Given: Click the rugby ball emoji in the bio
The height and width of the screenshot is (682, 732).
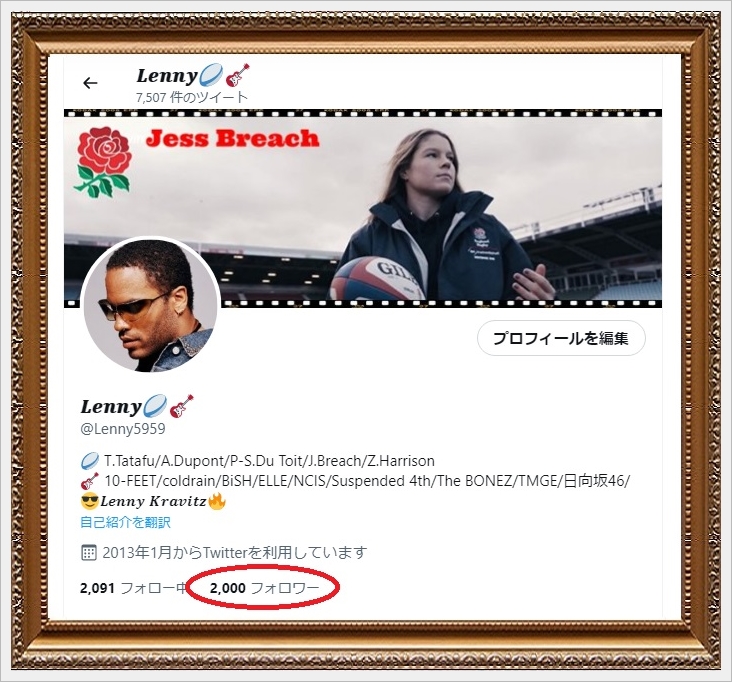Looking at the screenshot, I should pos(90,461).
